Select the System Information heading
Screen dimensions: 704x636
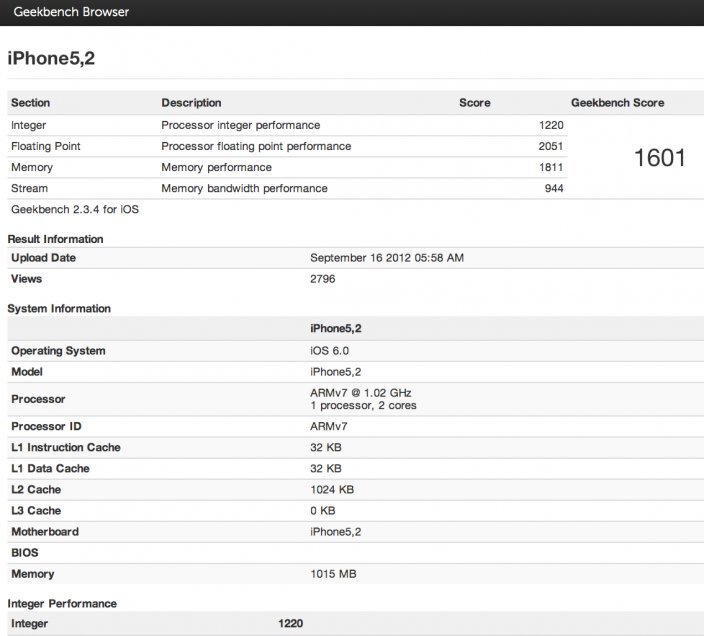(x=59, y=309)
